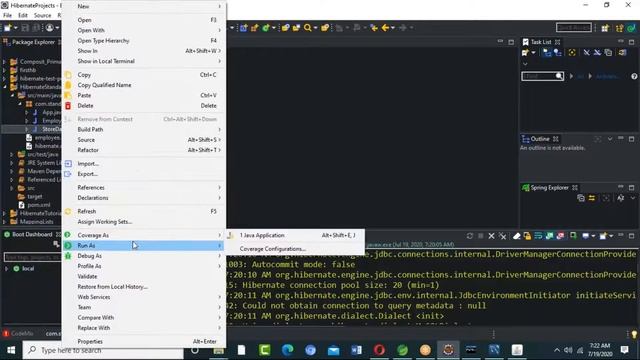
Task: Click Task List help question icon
Action: click(x=634, y=76)
